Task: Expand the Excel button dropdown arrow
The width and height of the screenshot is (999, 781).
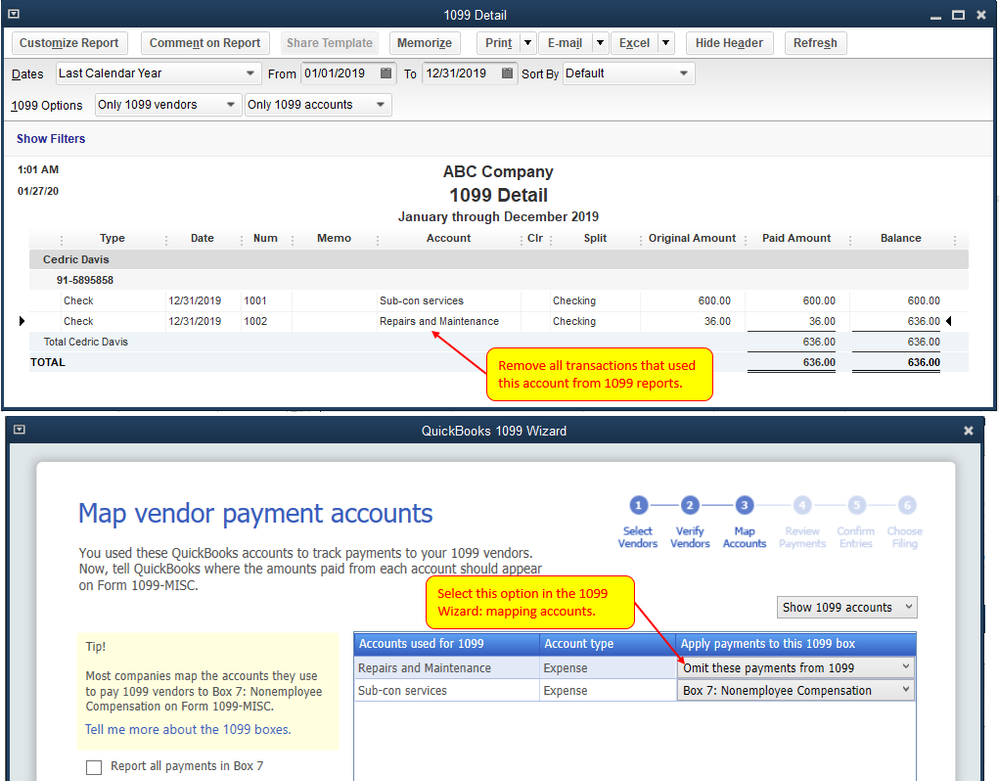Action: click(x=665, y=43)
